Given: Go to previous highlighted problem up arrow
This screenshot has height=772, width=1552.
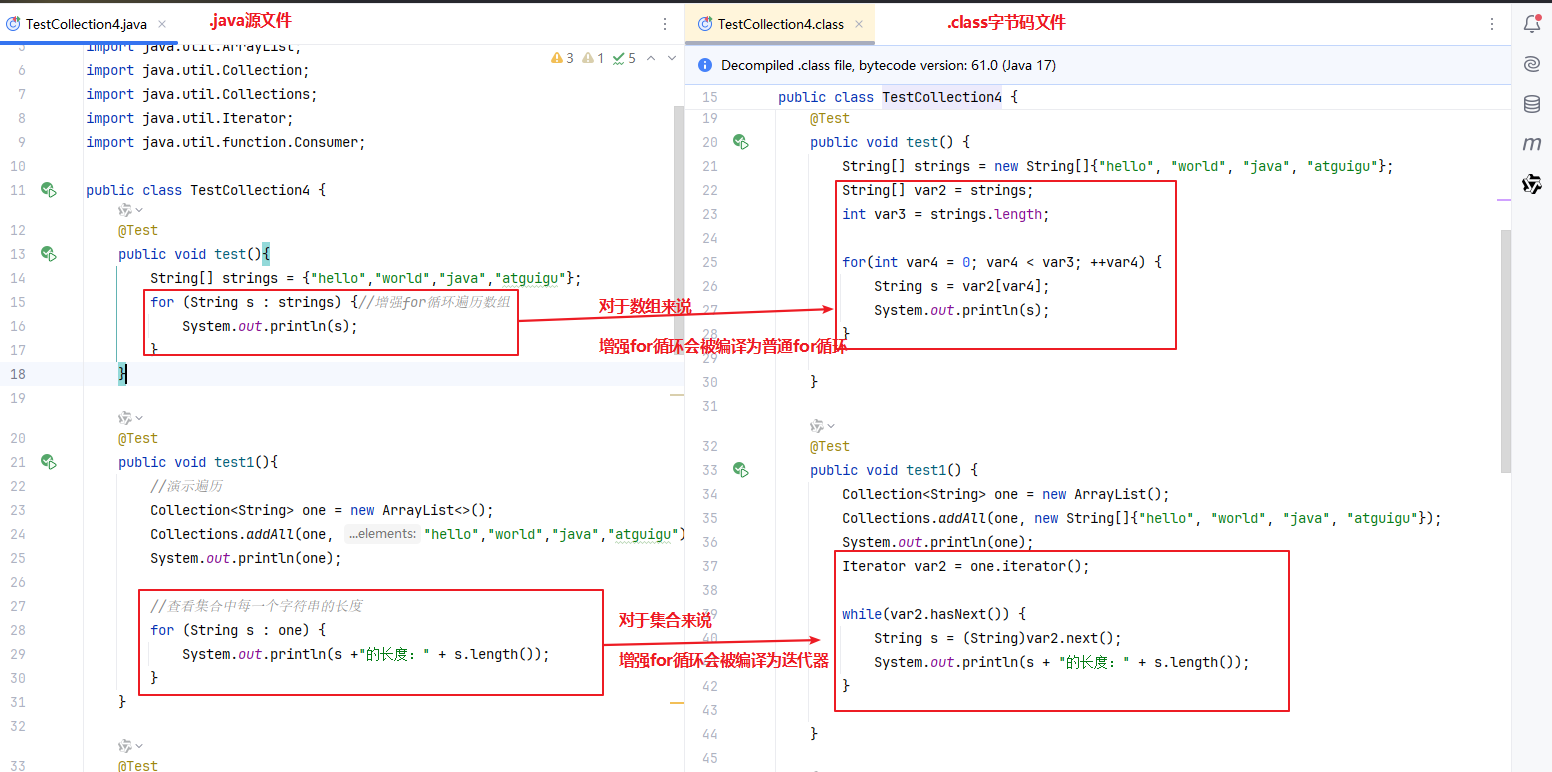Looking at the screenshot, I should click(x=651, y=58).
